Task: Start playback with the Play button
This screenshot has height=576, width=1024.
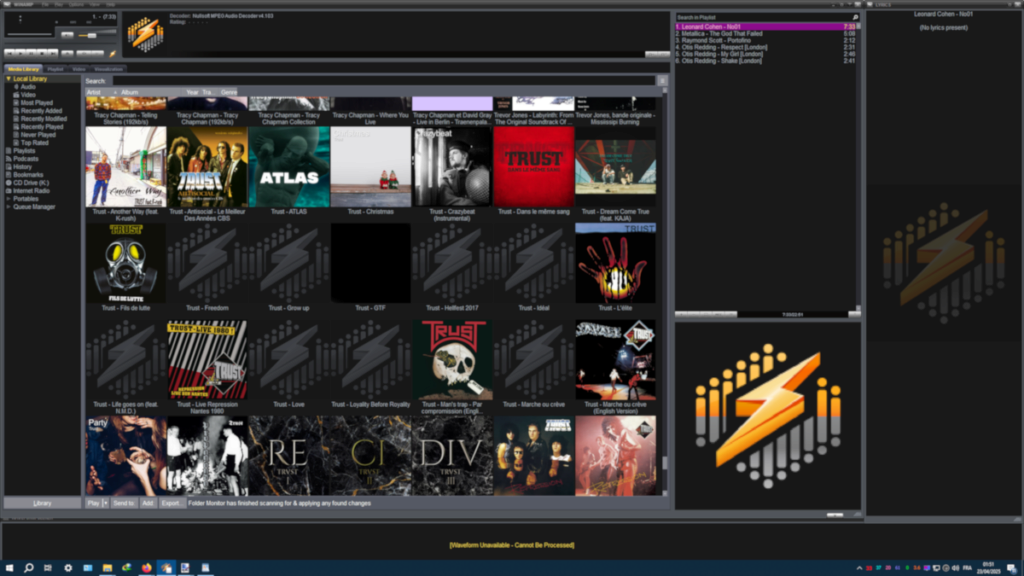Action: (20, 53)
